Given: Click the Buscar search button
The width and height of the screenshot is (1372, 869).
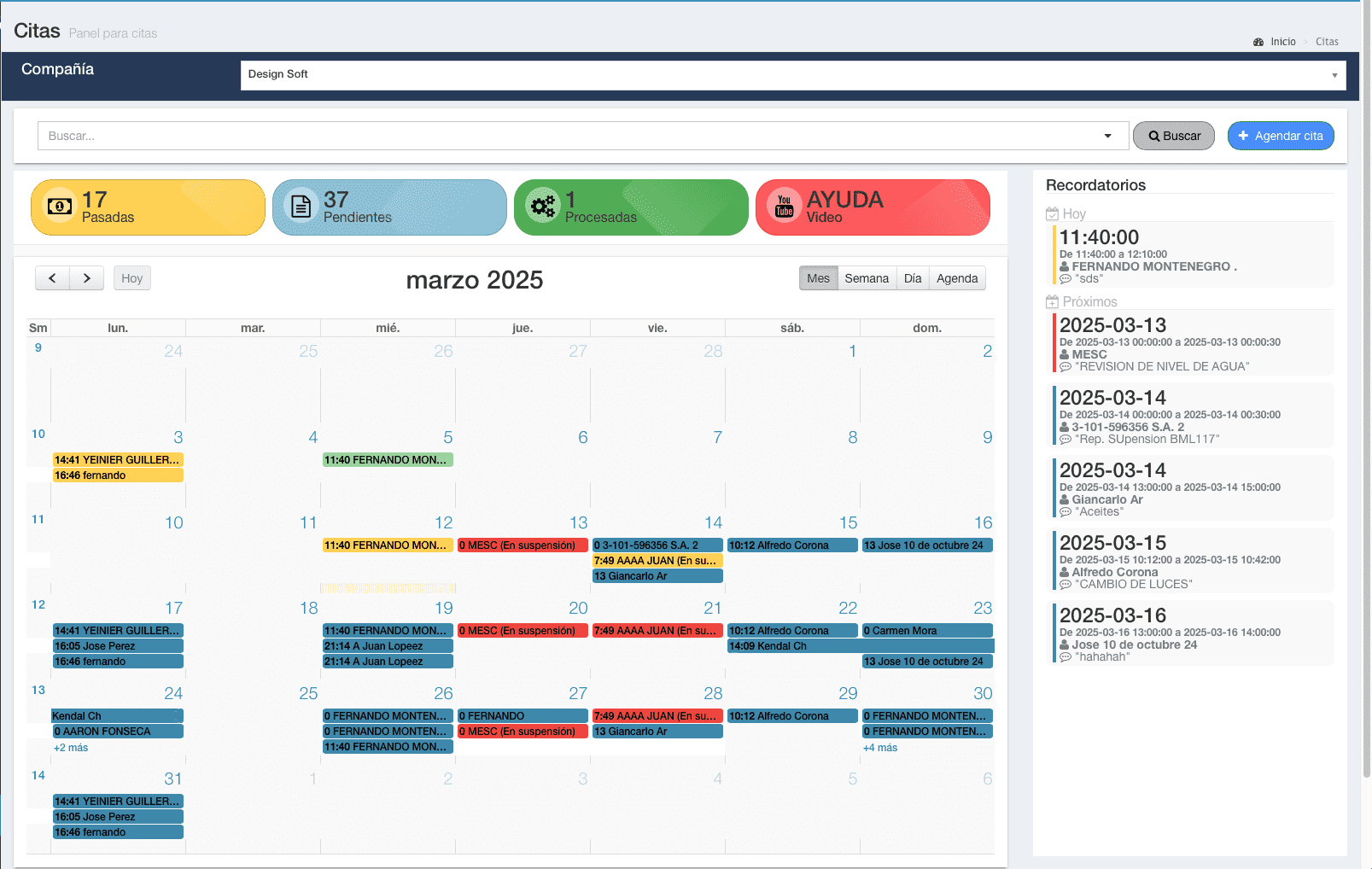Looking at the screenshot, I should click(1173, 136).
